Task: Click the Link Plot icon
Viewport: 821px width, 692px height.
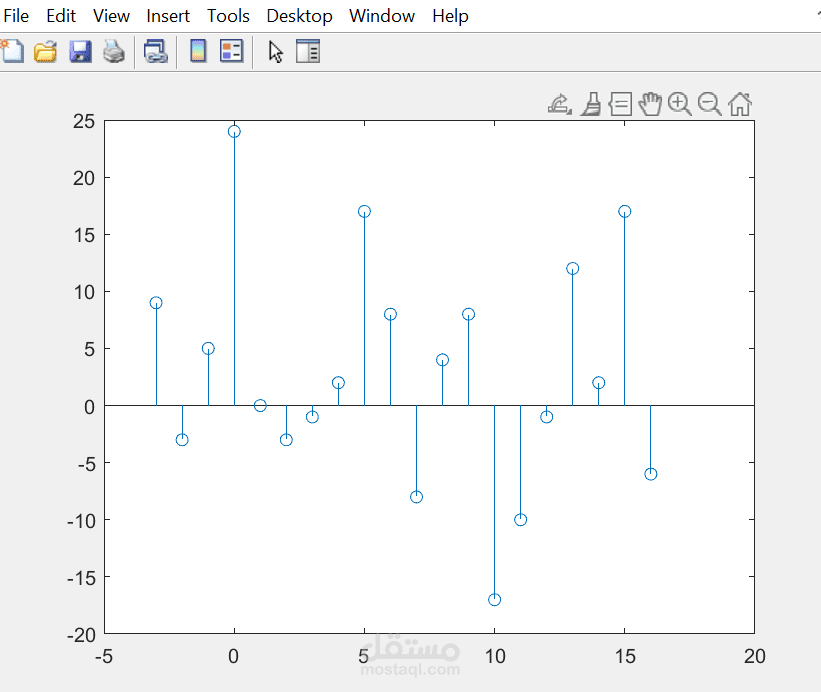Action: pyautogui.click(x=156, y=51)
